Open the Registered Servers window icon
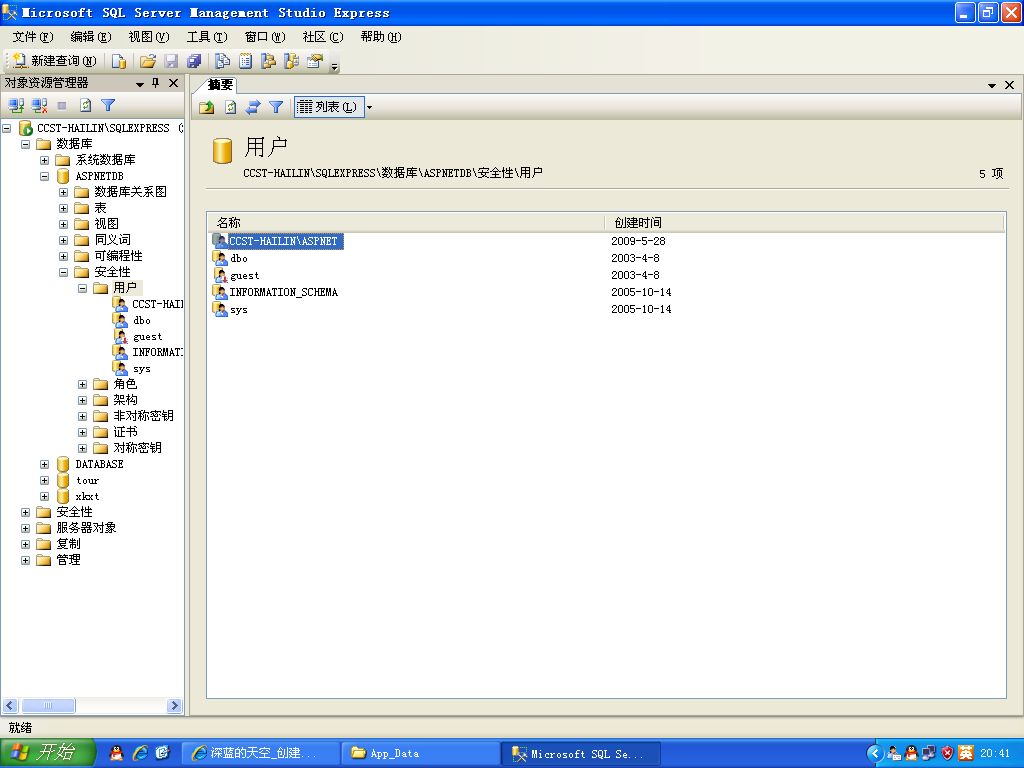This screenshot has width=1024, height=768. pos(223,61)
